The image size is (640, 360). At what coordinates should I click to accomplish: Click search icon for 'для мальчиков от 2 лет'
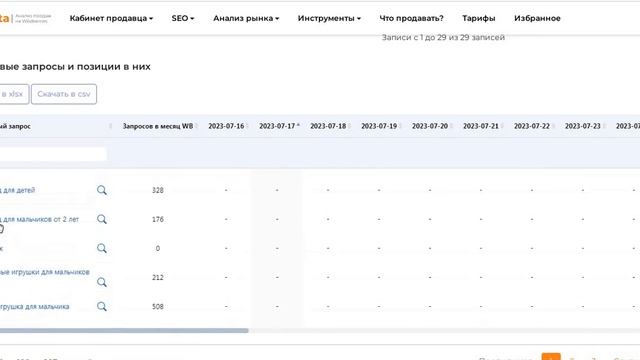pos(102,219)
